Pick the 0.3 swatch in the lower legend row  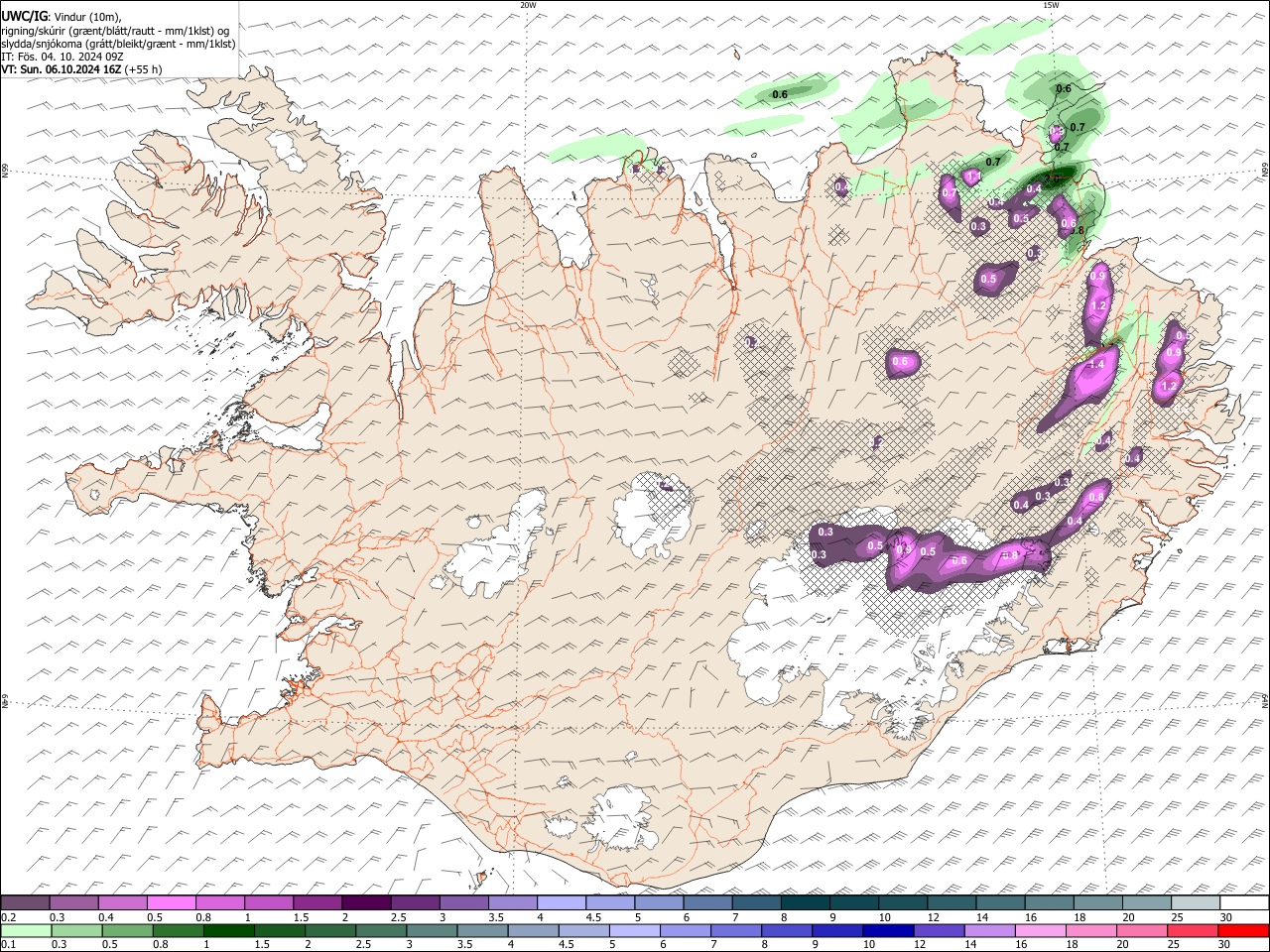(x=76, y=931)
